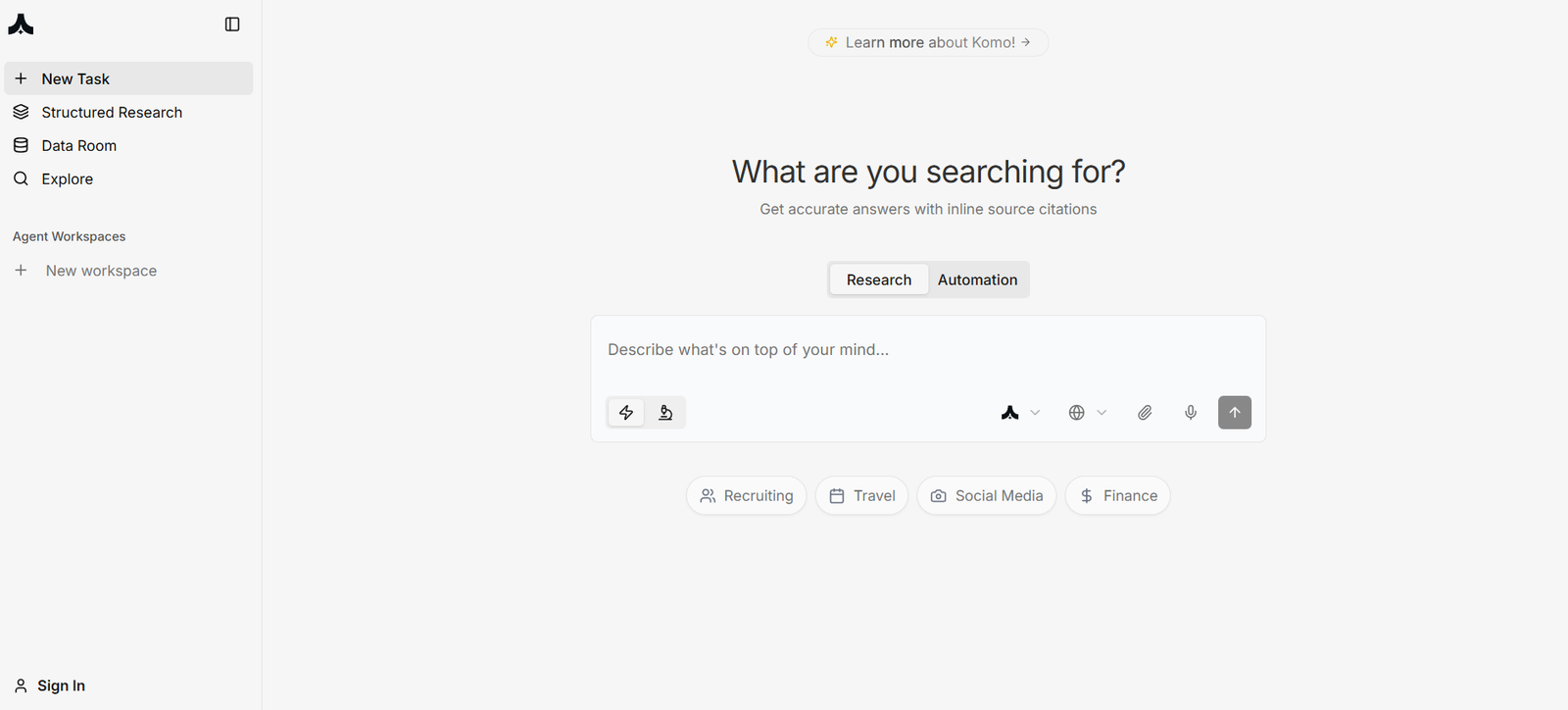Collapse the sidebar panel
The height and width of the screenshot is (710, 1568).
coord(232,25)
